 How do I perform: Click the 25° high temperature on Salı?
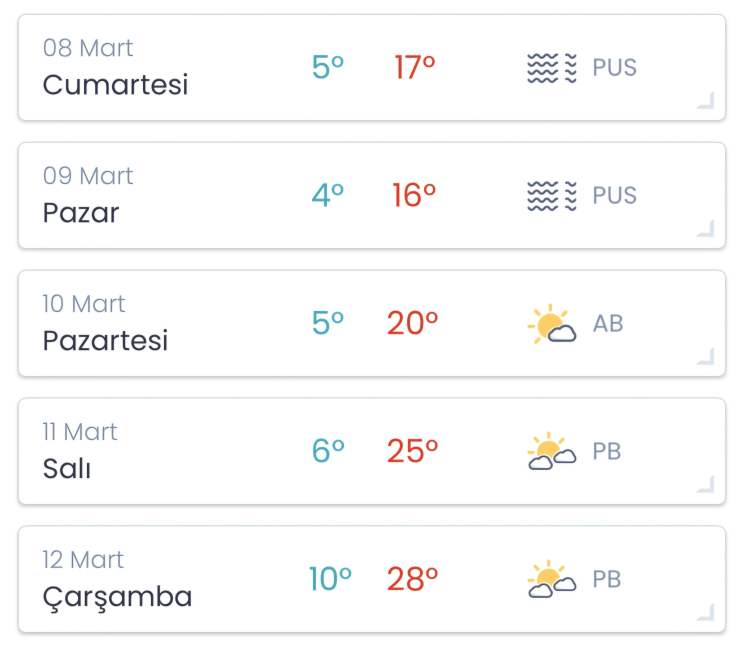click(x=413, y=451)
